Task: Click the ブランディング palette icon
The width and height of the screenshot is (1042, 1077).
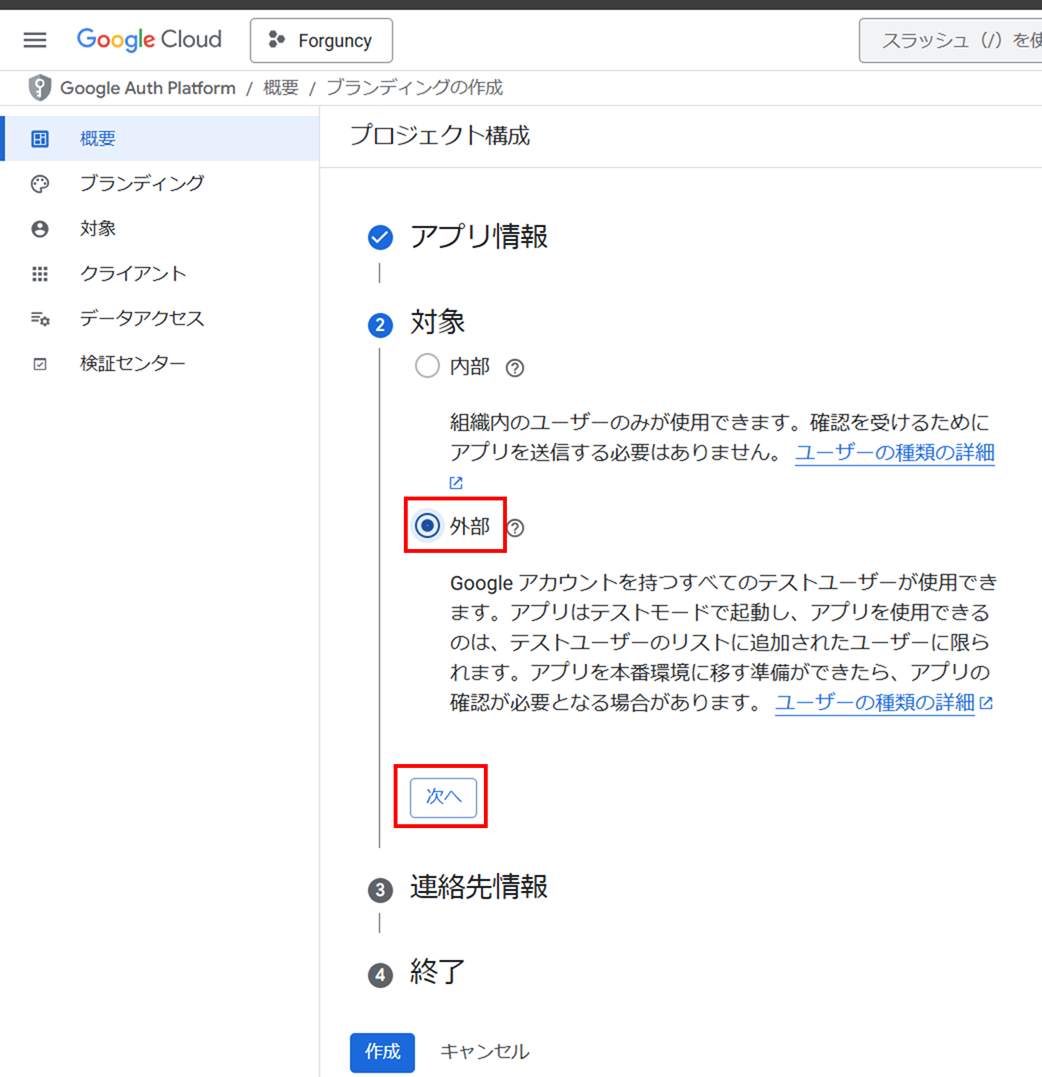Action: 40,183
